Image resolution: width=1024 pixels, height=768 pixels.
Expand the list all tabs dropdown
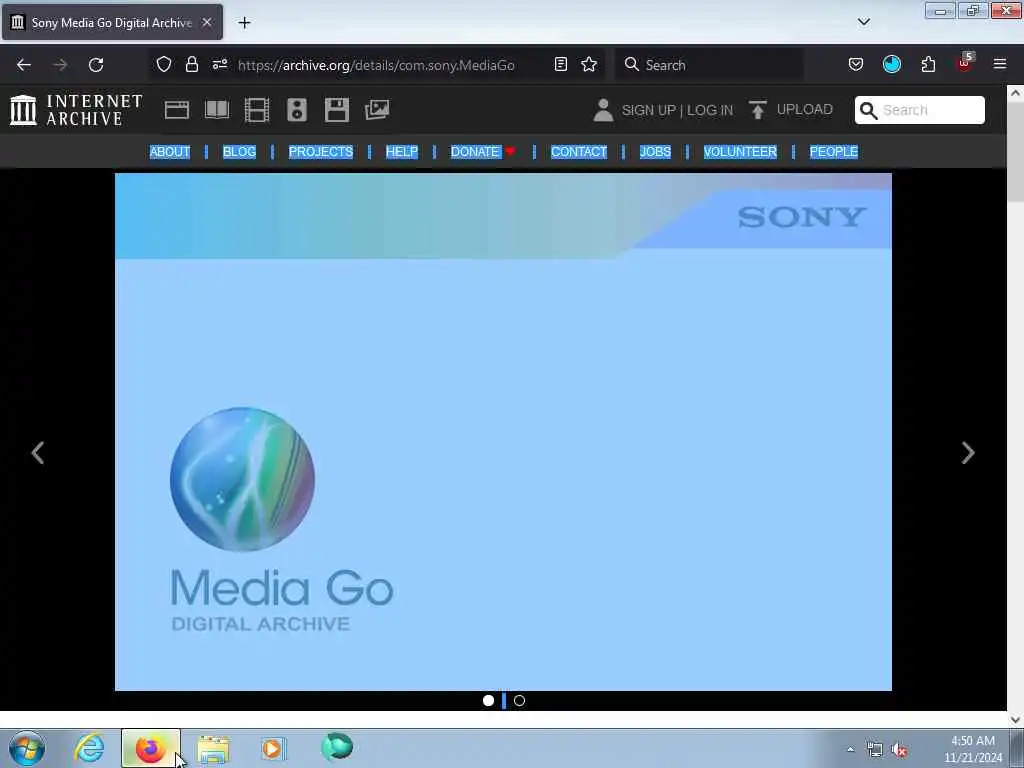(863, 22)
